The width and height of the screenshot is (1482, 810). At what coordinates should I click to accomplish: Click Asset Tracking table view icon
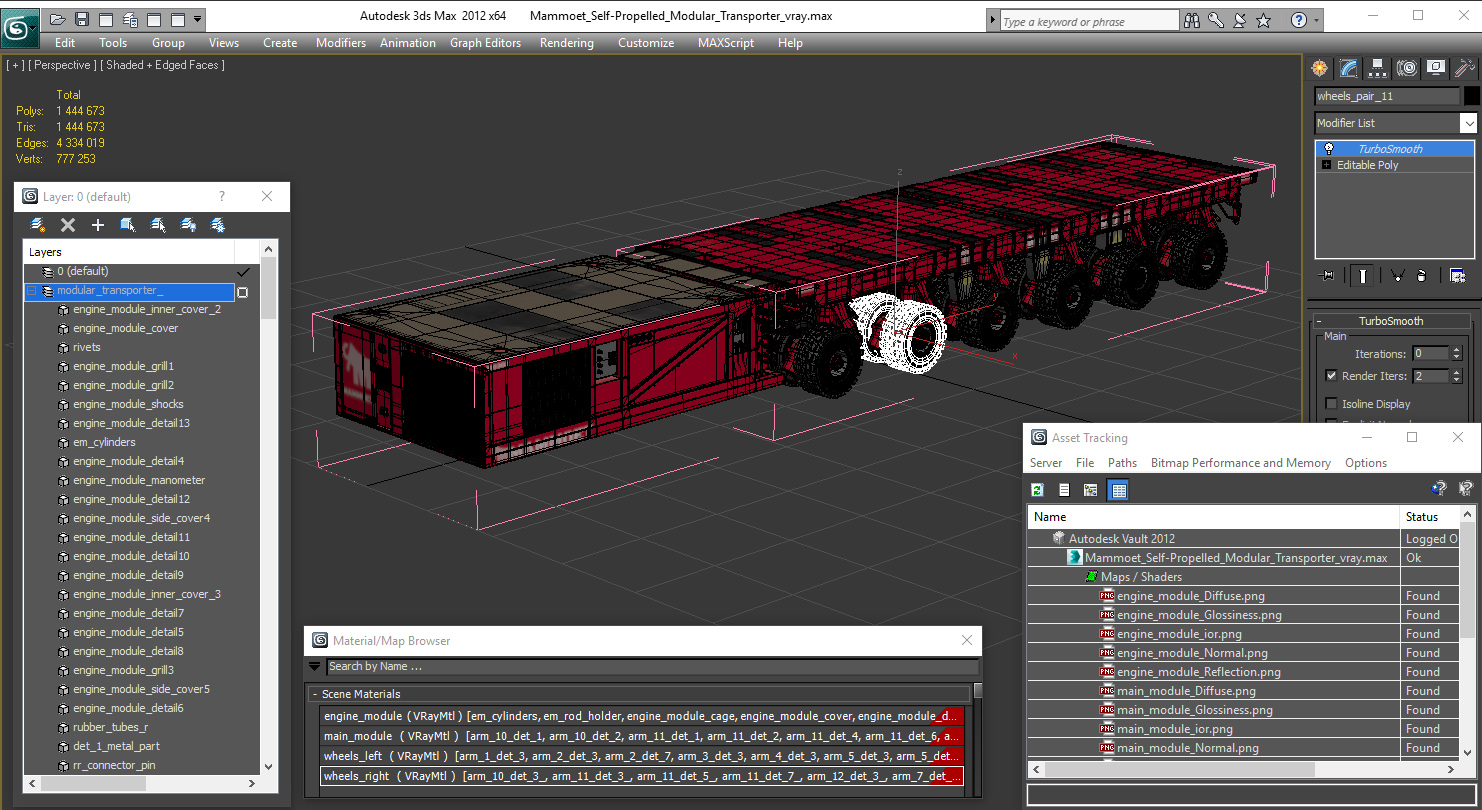[x=1119, y=489]
